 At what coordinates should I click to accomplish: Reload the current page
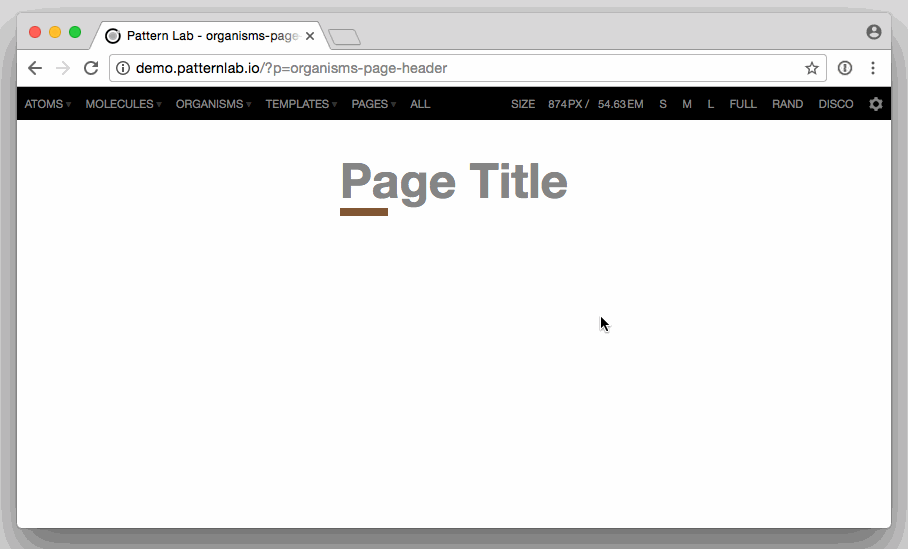point(91,68)
